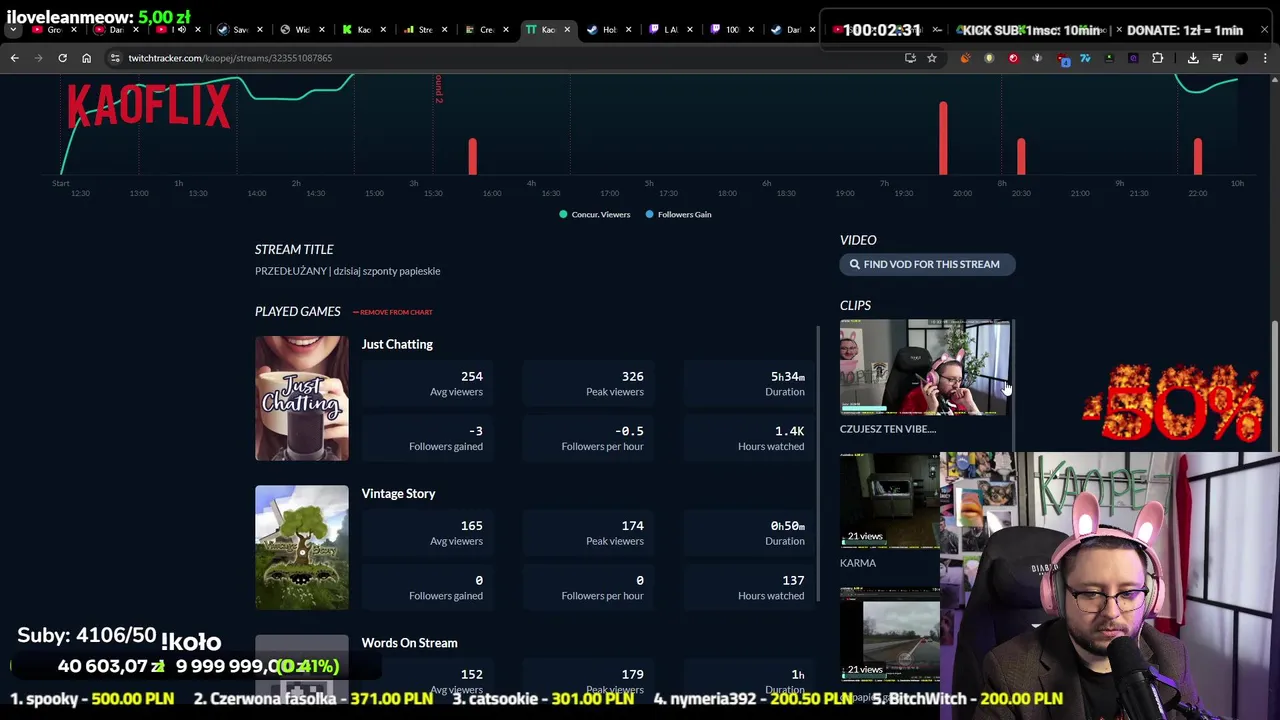
Task: Mute the tab playing audio via speaker icon
Action: click(x=181, y=30)
